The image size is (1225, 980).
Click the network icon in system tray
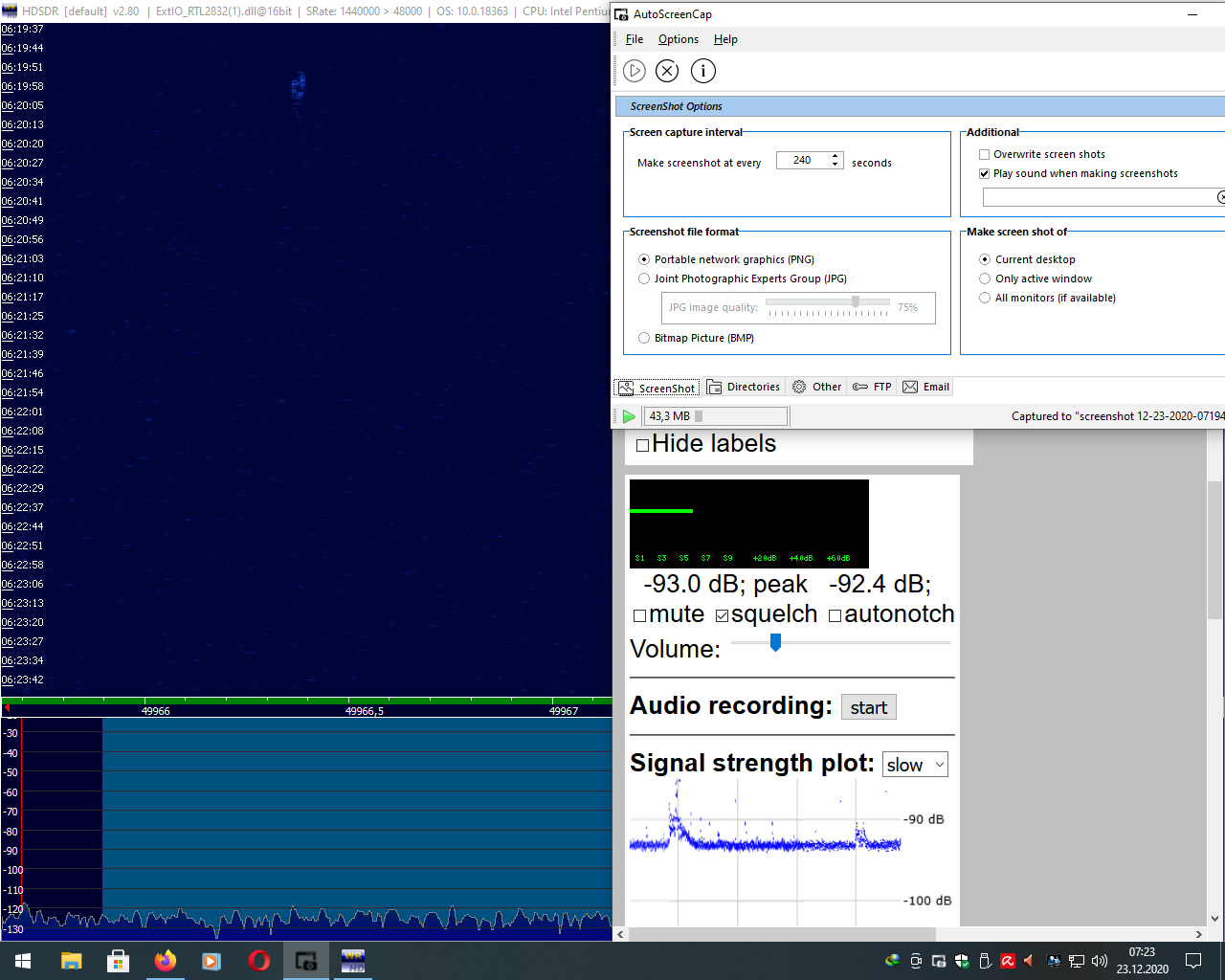pyautogui.click(x=1077, y=961)
